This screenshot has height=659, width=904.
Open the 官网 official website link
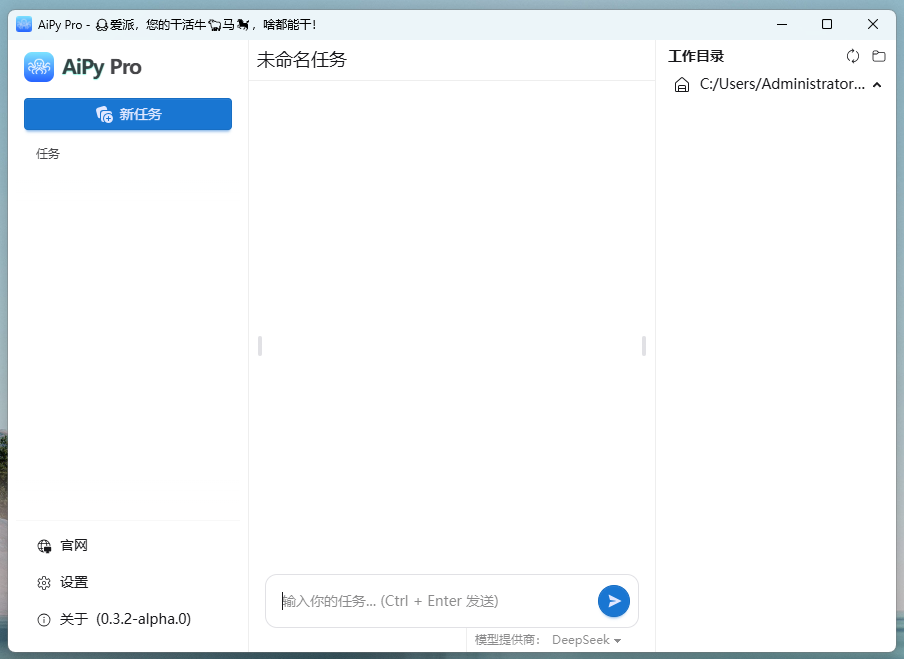tap(74, 545)
